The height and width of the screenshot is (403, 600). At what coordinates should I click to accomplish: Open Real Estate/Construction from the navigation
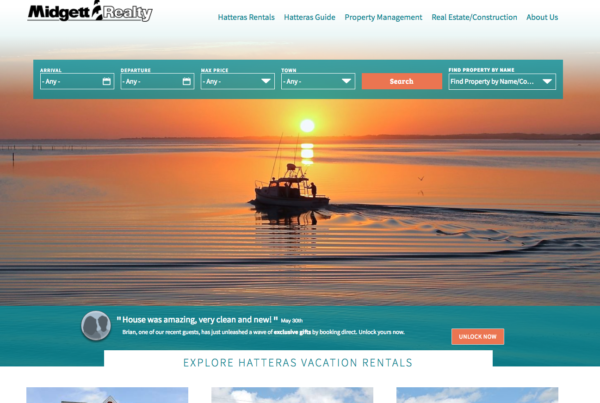click(x=474, y=17)
